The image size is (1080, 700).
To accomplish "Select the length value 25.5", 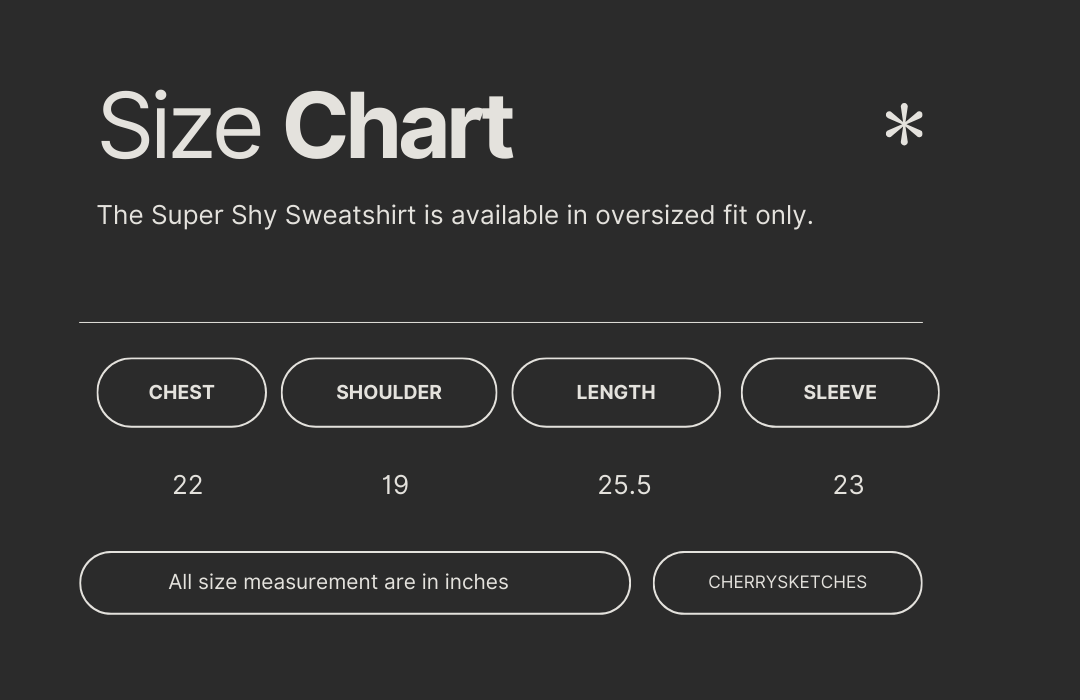I will [x=624, y=485].
